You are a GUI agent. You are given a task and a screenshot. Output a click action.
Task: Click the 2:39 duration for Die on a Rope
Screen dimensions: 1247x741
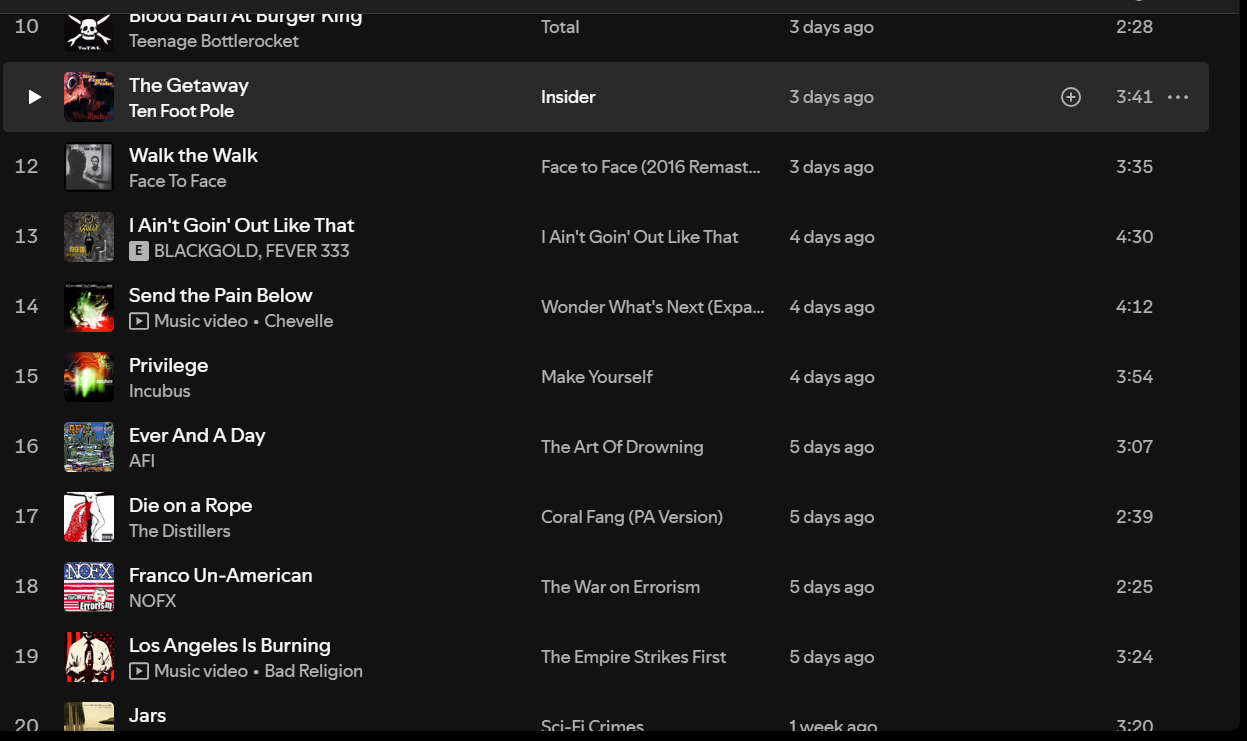point(1134,517)
